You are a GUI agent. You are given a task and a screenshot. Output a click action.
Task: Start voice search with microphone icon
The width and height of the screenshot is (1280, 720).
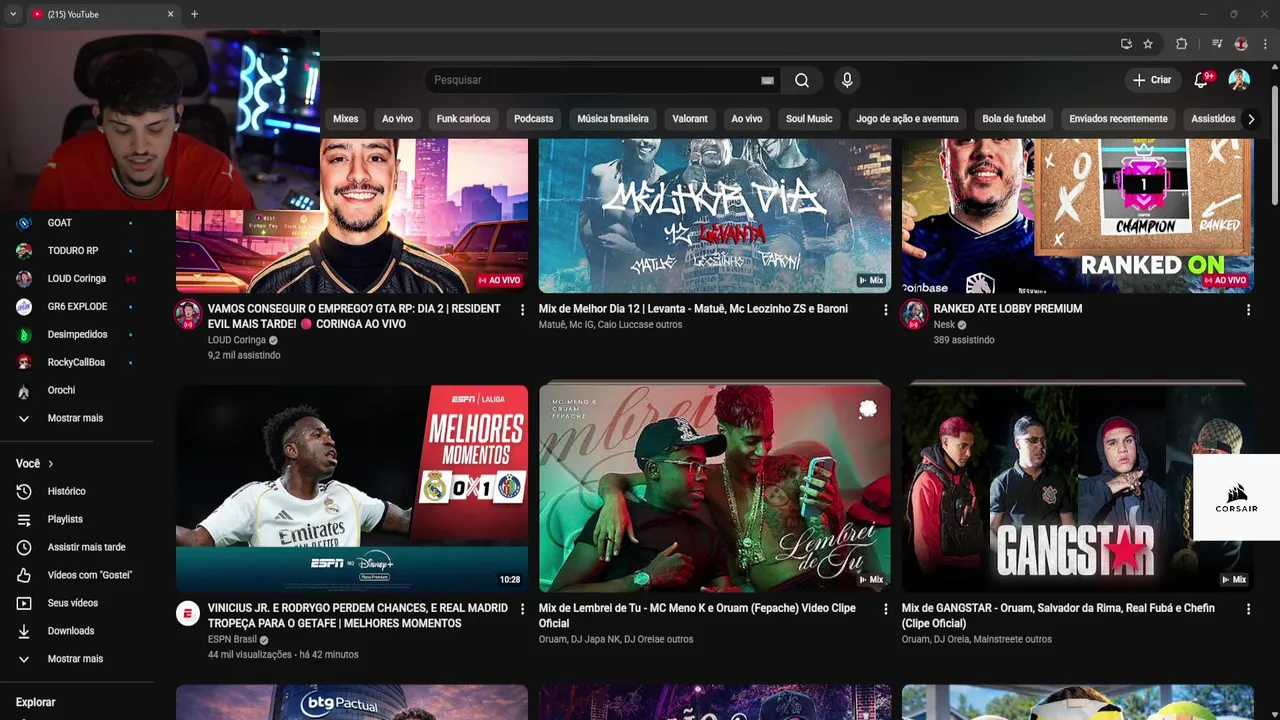pyautogui.click(x=847, y=80)
